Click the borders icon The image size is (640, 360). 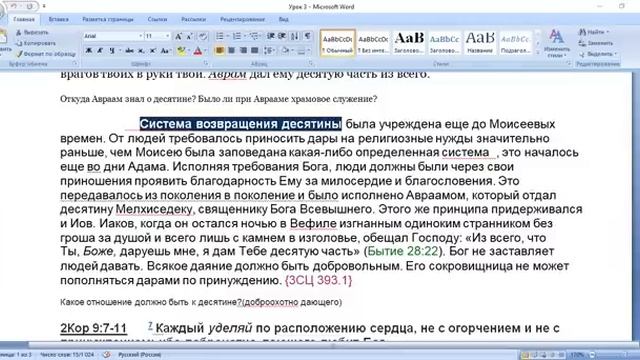tap(301, 51)
